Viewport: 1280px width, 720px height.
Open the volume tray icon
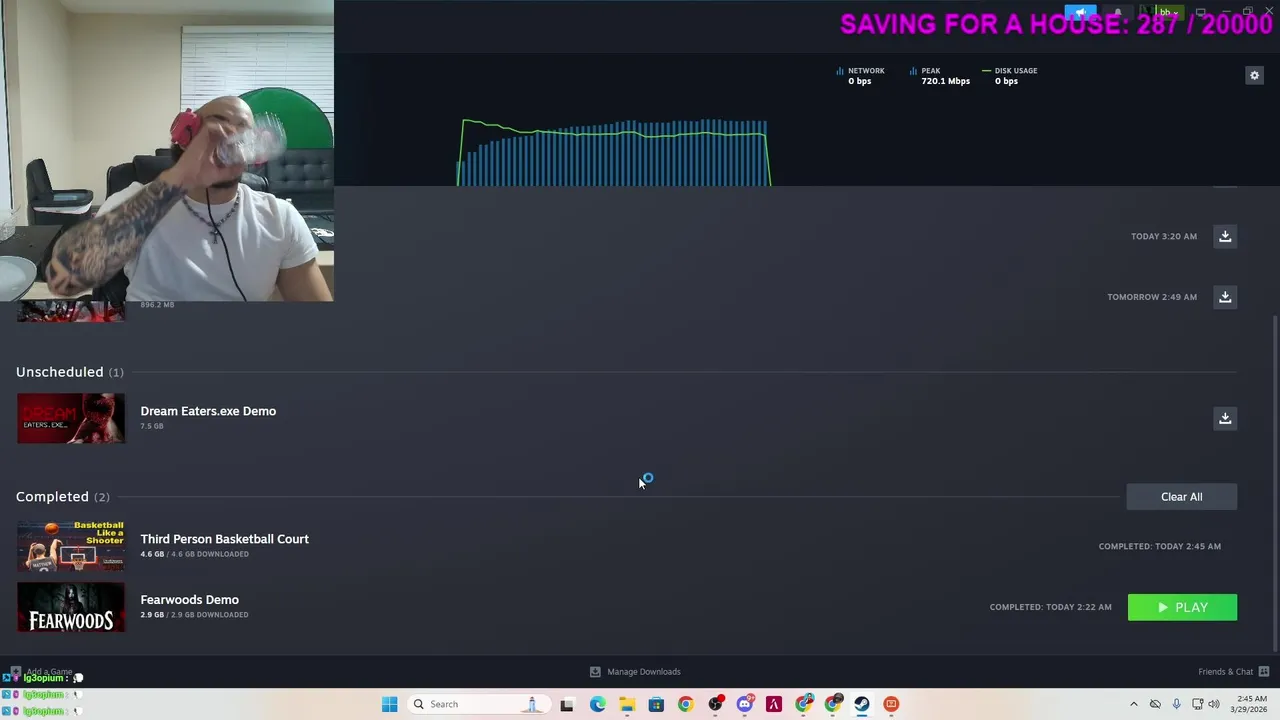click(1213, 704)
